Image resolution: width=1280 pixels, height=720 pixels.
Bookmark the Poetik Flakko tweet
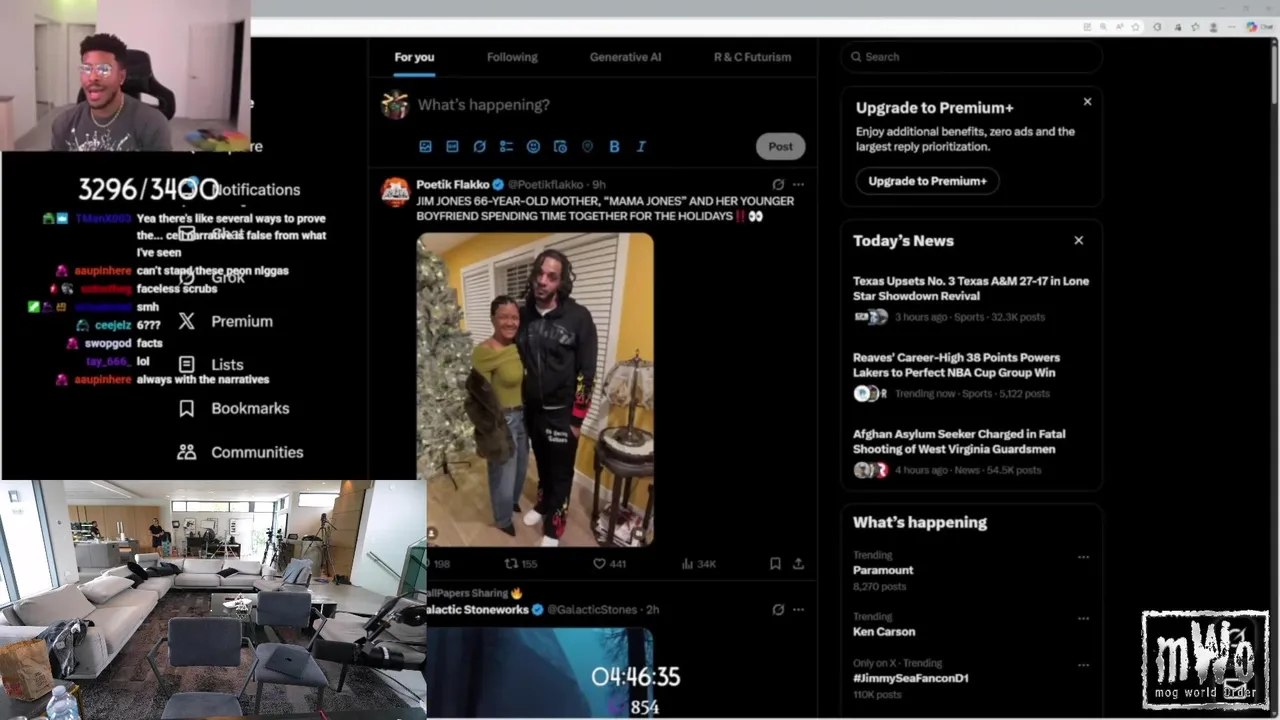point(775,564)
